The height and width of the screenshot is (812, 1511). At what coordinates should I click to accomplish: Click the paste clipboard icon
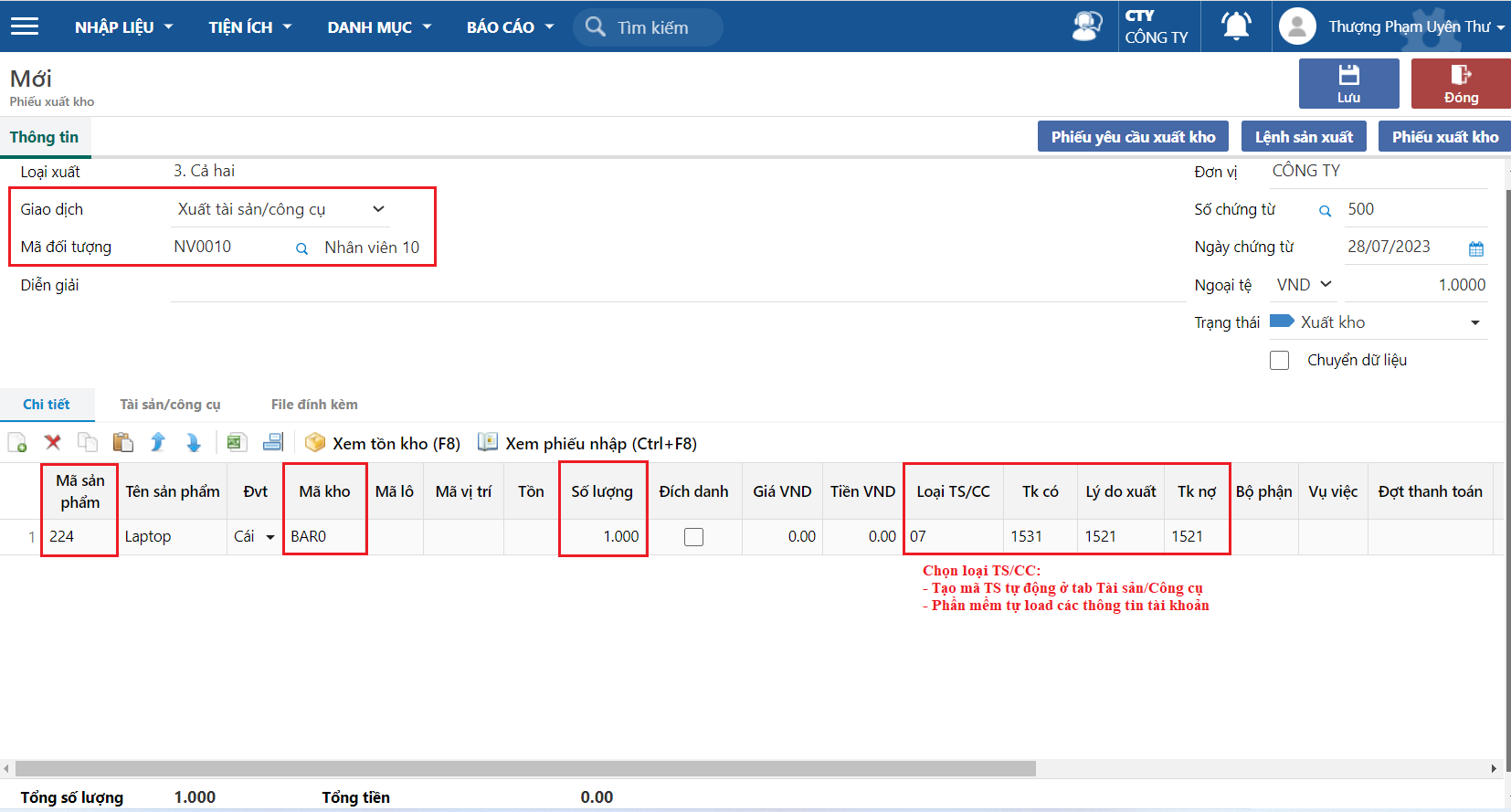[x=122, y=443]
